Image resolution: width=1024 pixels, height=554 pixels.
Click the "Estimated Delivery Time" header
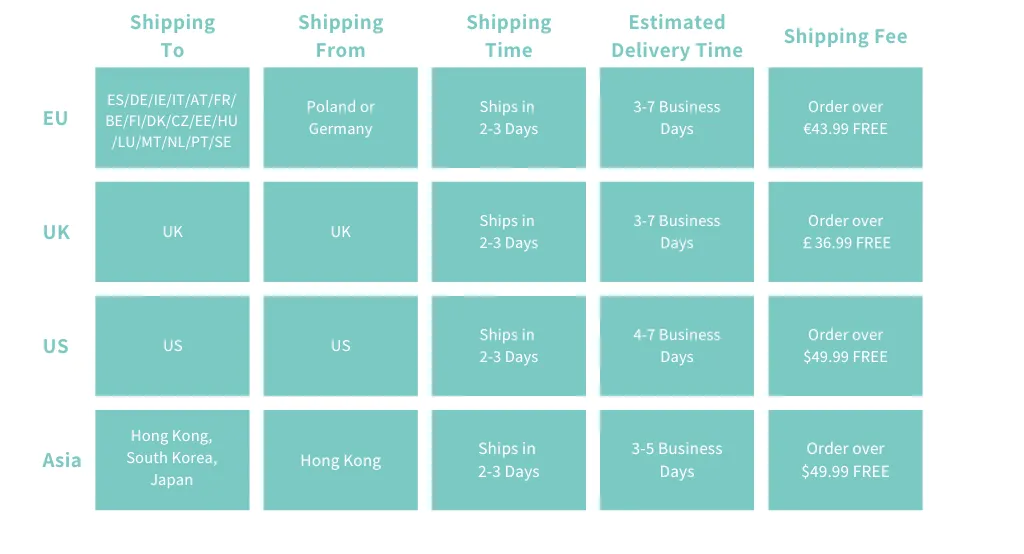[x=677, y=36]
